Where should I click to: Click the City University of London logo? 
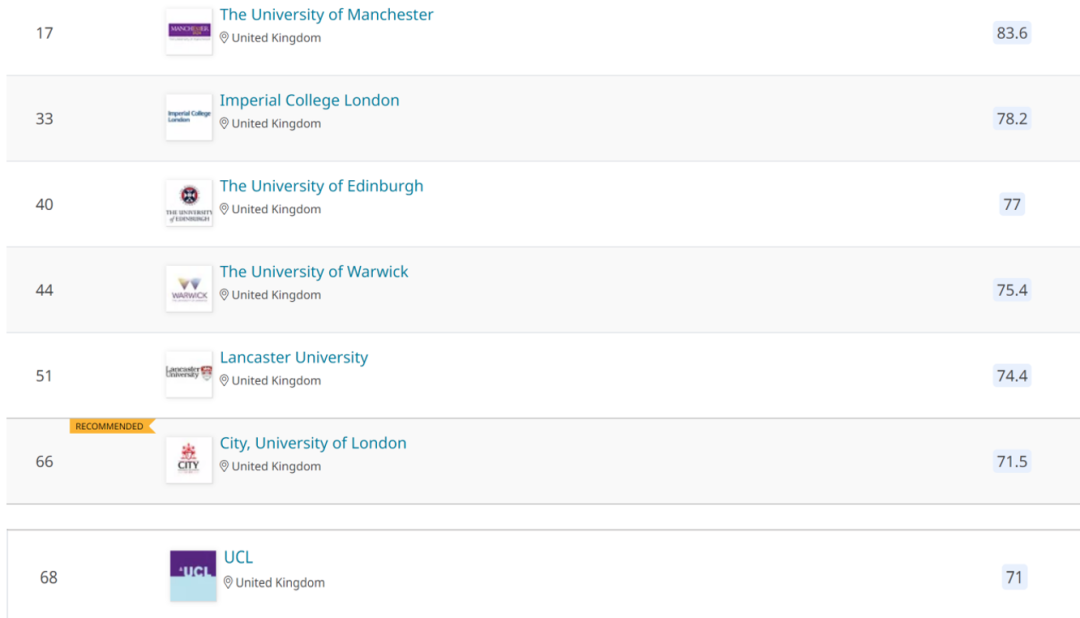(189, 460)
